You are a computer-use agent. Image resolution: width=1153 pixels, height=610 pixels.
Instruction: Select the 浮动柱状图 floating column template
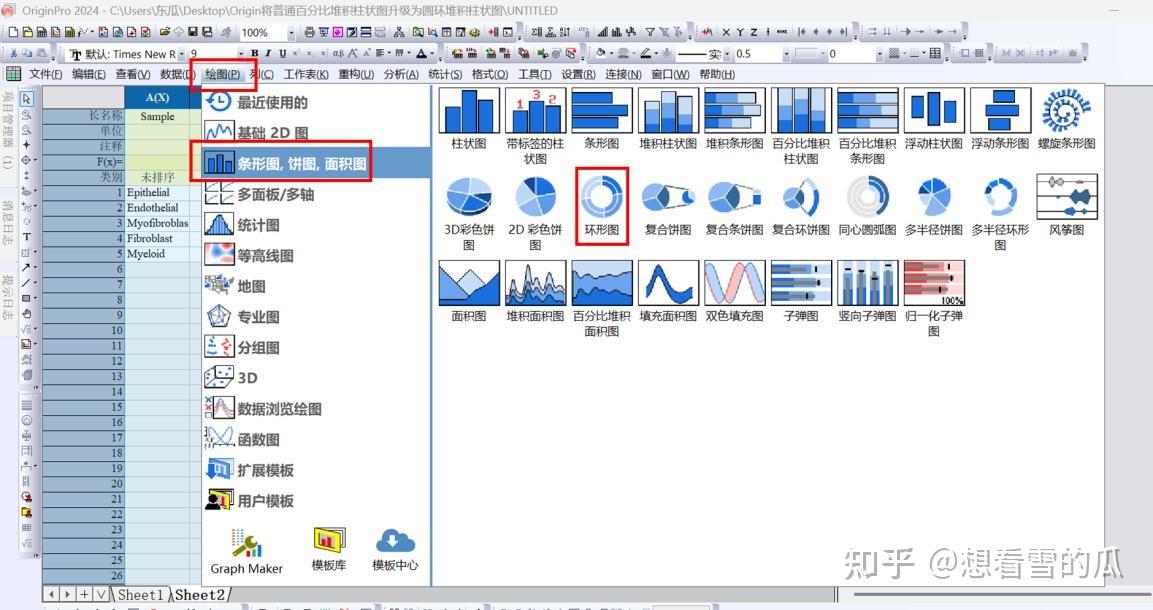[x=933, y=118]
